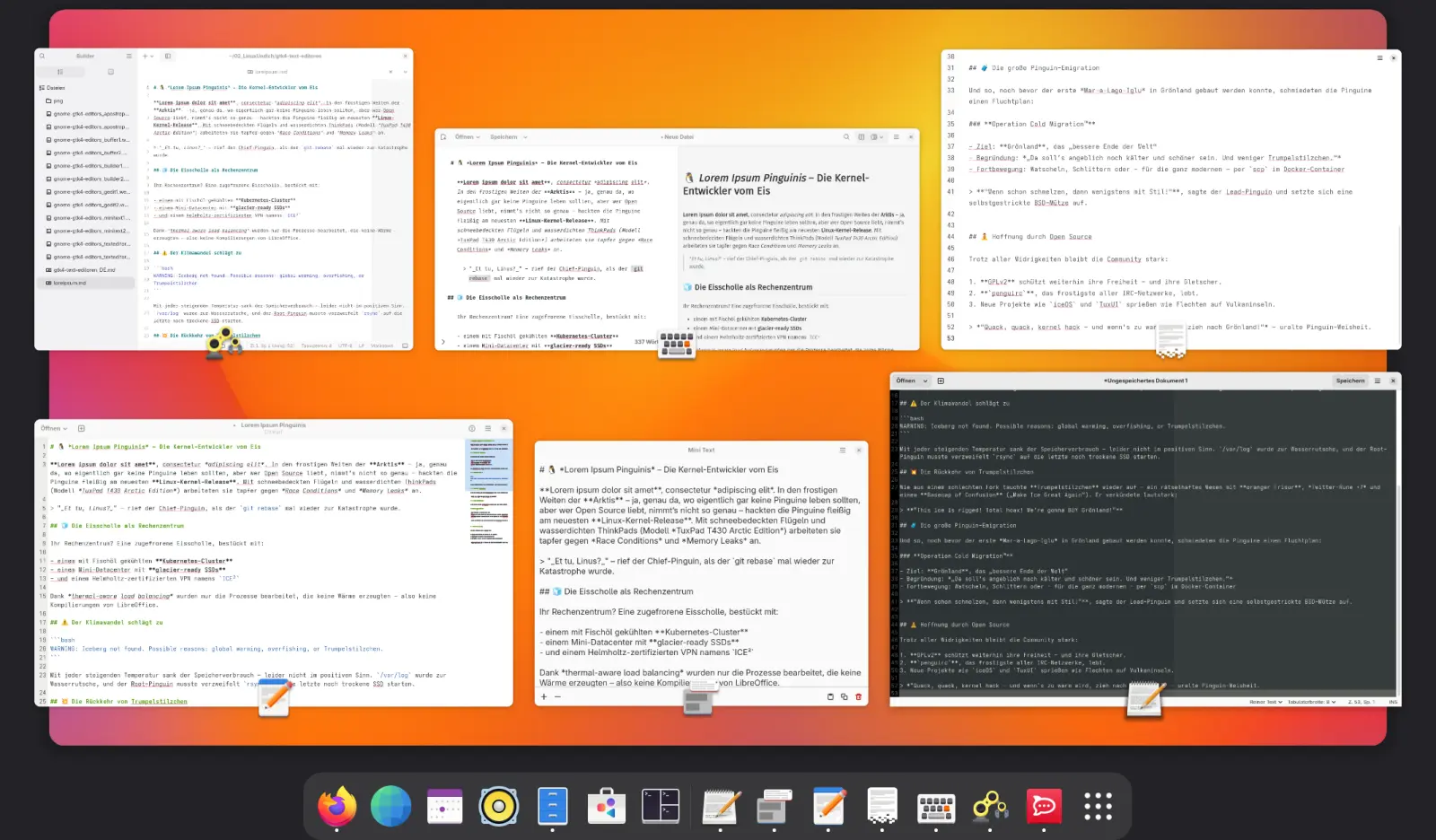The image size is (1436, 840).
Task: Click the dissolving white page icon in dock
Action: [882, 806]
